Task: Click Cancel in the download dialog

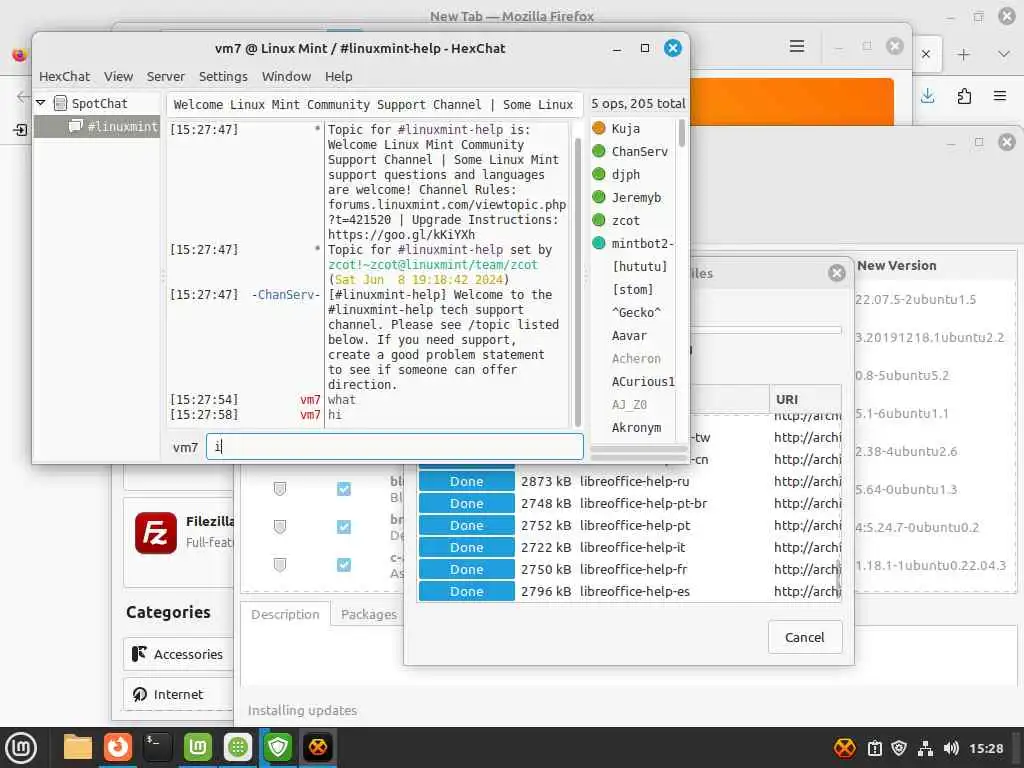Action: (805, 637)
